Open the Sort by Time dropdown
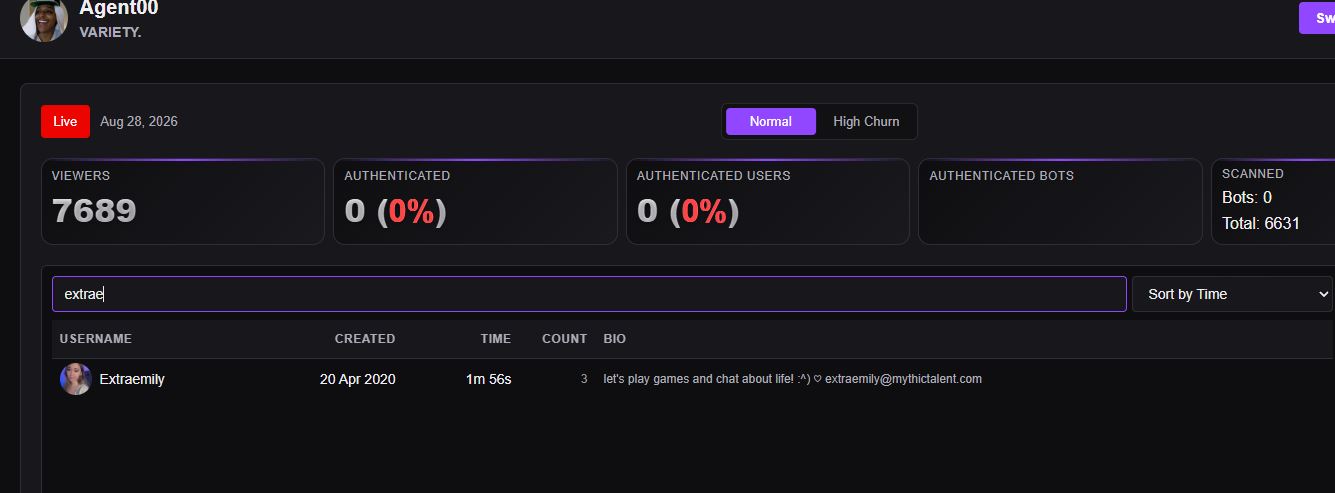 click(x=1233, y=294)
